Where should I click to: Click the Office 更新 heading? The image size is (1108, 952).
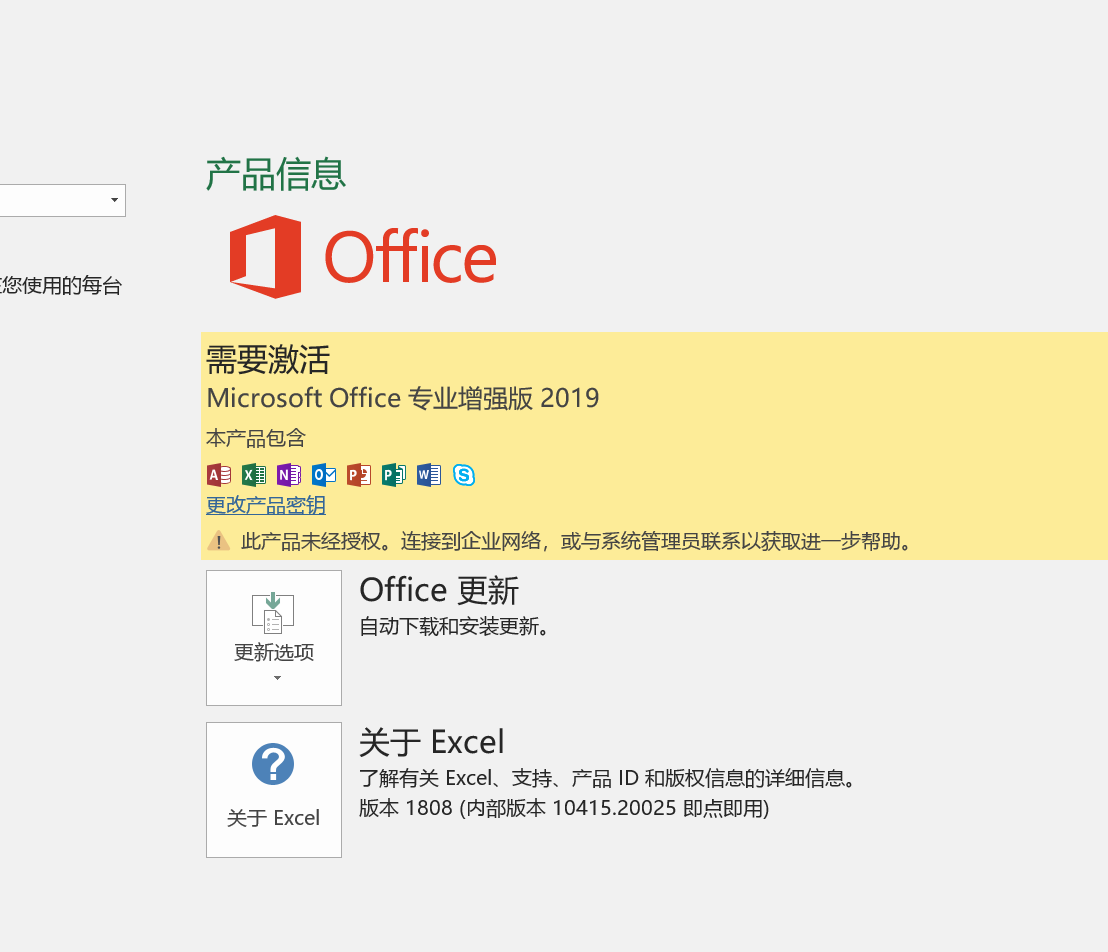[x=440, y=590]
